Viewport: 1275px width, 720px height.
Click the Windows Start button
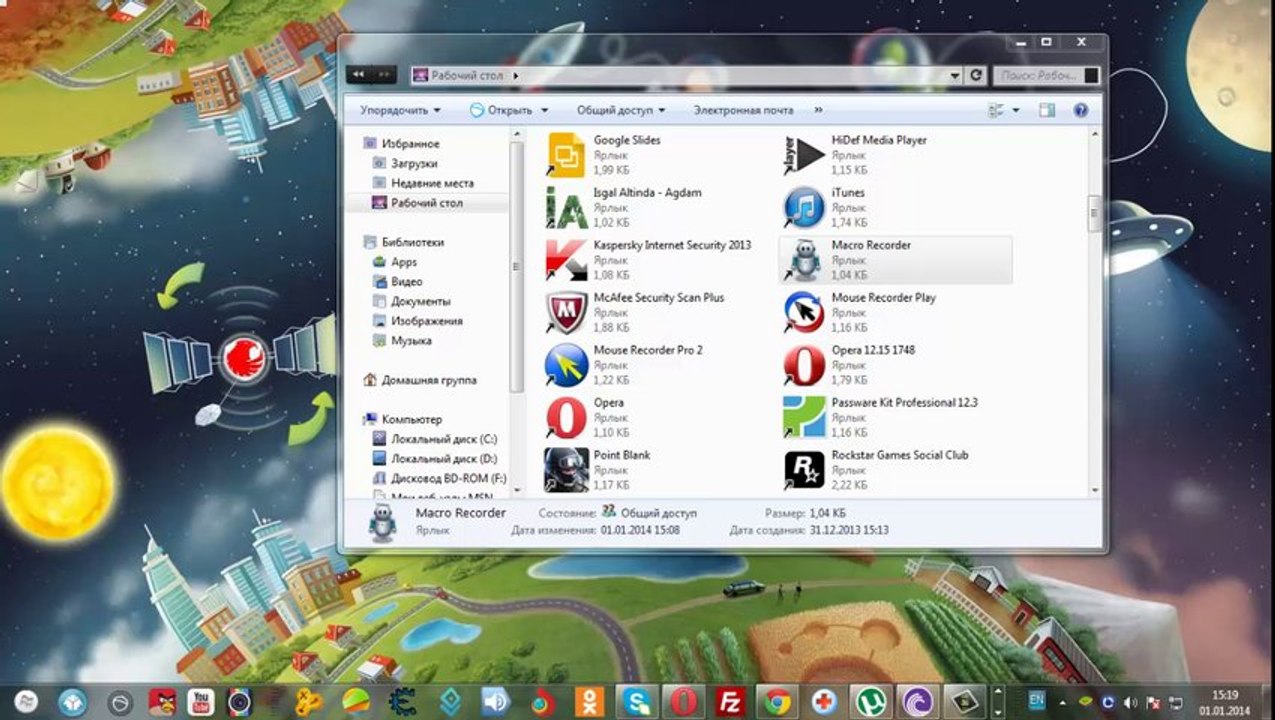pos(26,702)
